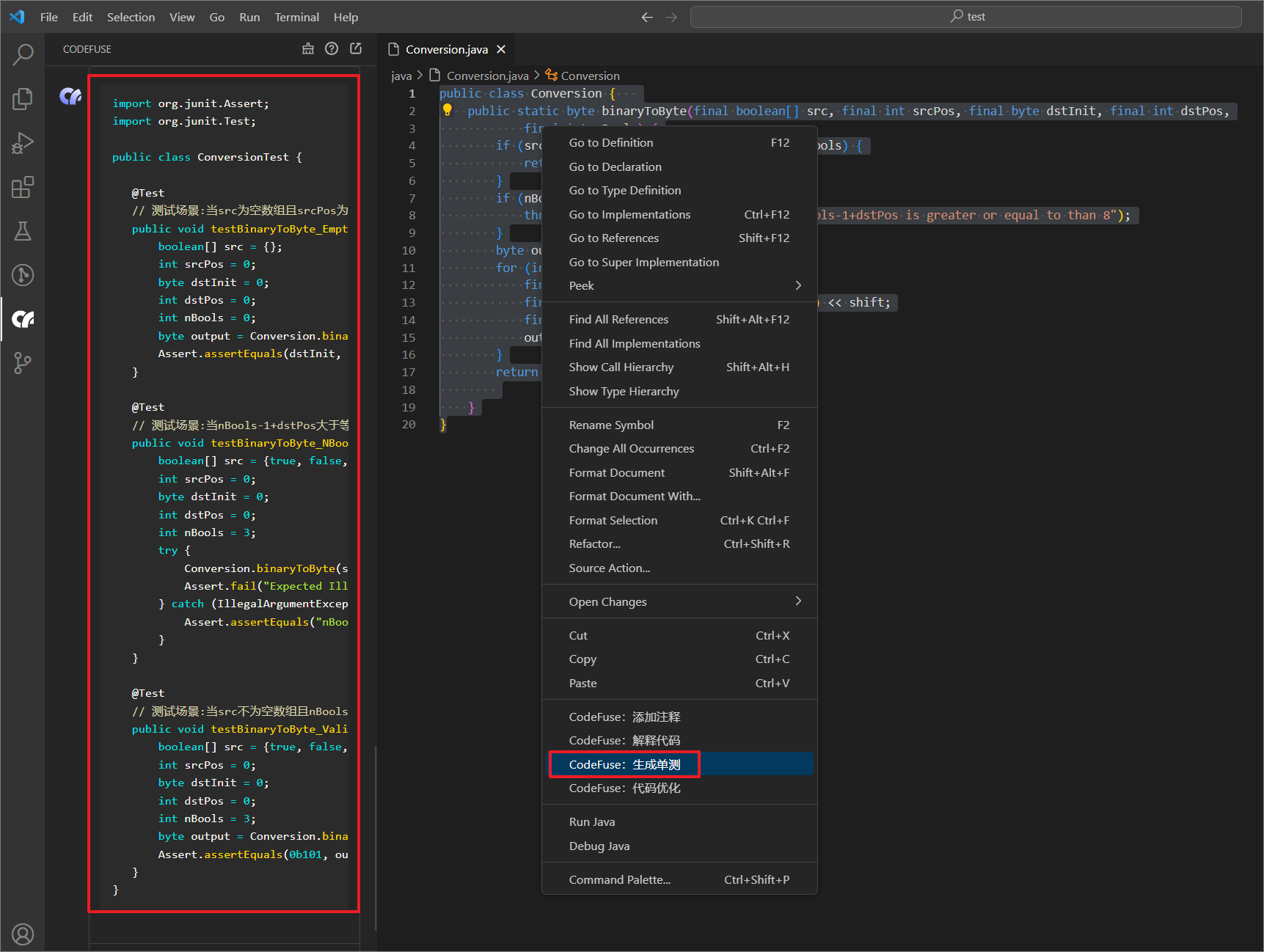Choose Rename Symbol
1264x952 pixels.
tap(679, 425)
